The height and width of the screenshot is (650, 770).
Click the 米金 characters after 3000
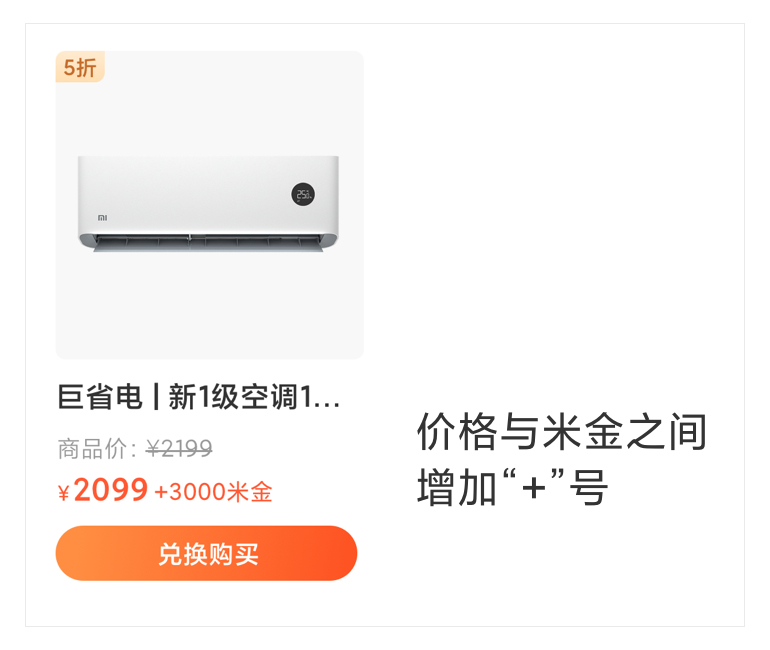(x=250, y=492)
